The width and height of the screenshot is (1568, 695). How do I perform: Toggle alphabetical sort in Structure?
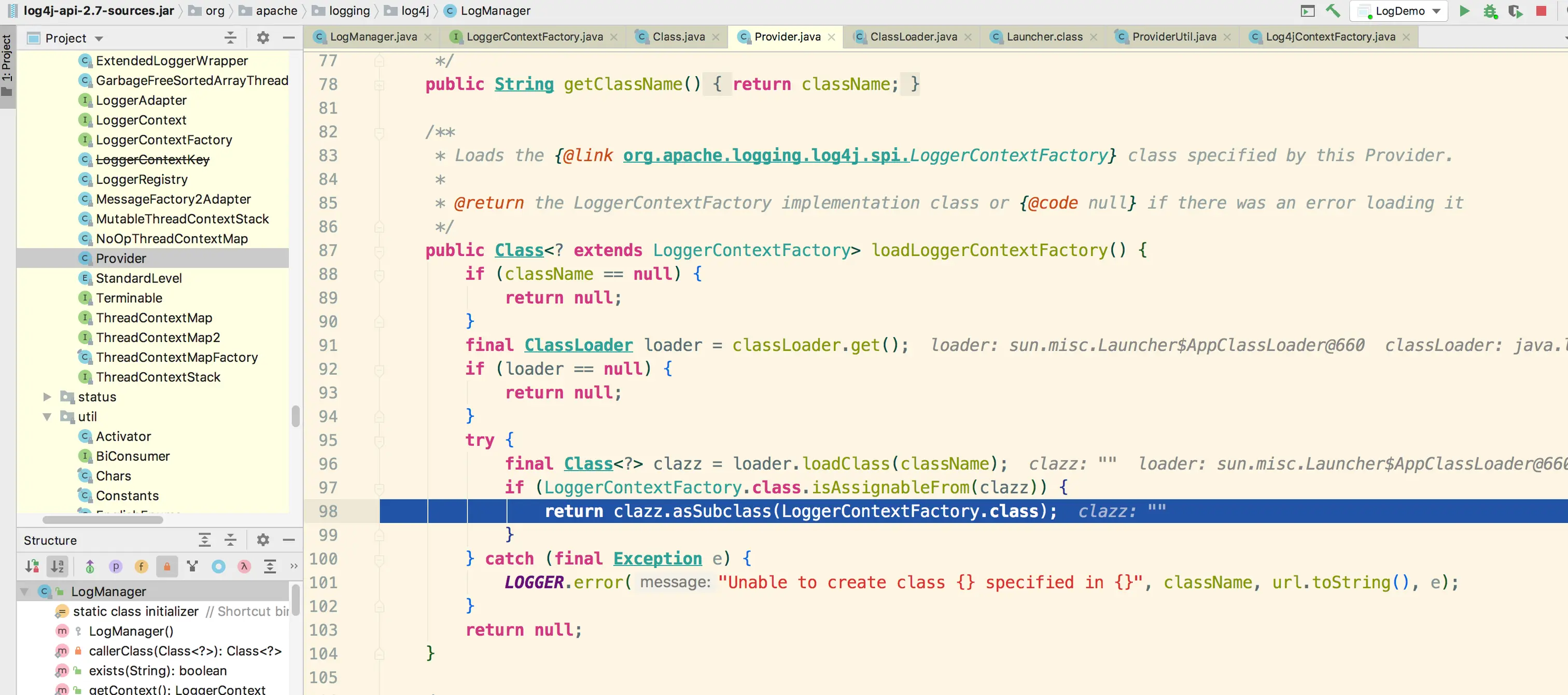(x=57, y=566)
